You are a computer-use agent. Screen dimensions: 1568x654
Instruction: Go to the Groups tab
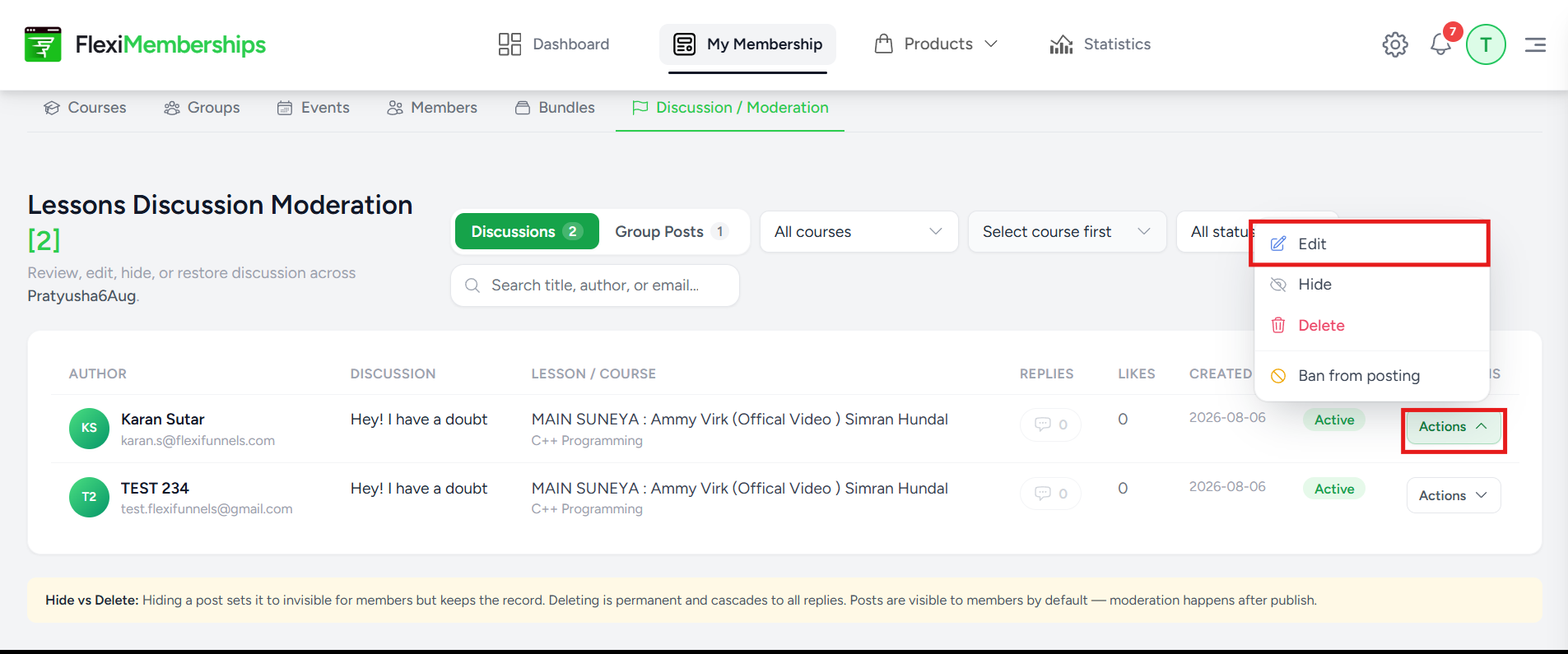(202, 108)
